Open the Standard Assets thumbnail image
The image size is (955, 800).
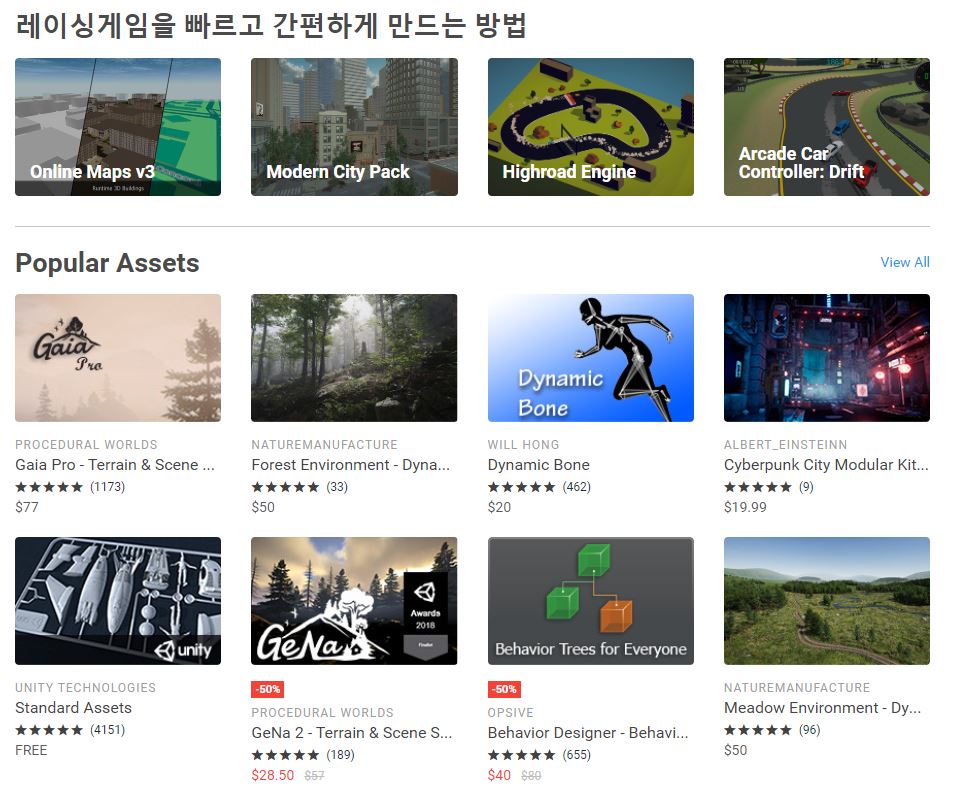118,601
